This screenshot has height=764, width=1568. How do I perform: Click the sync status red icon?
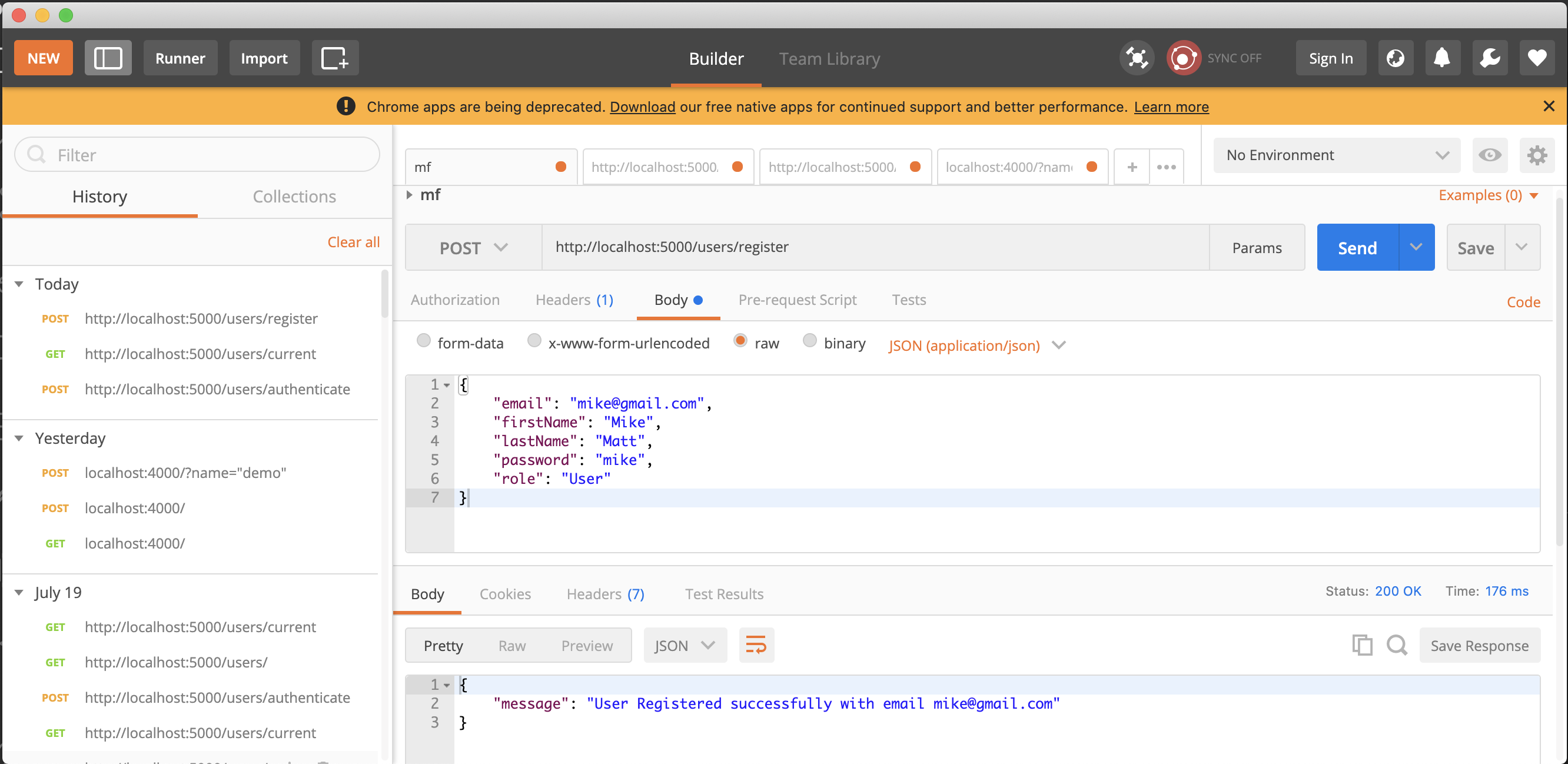1182,58
